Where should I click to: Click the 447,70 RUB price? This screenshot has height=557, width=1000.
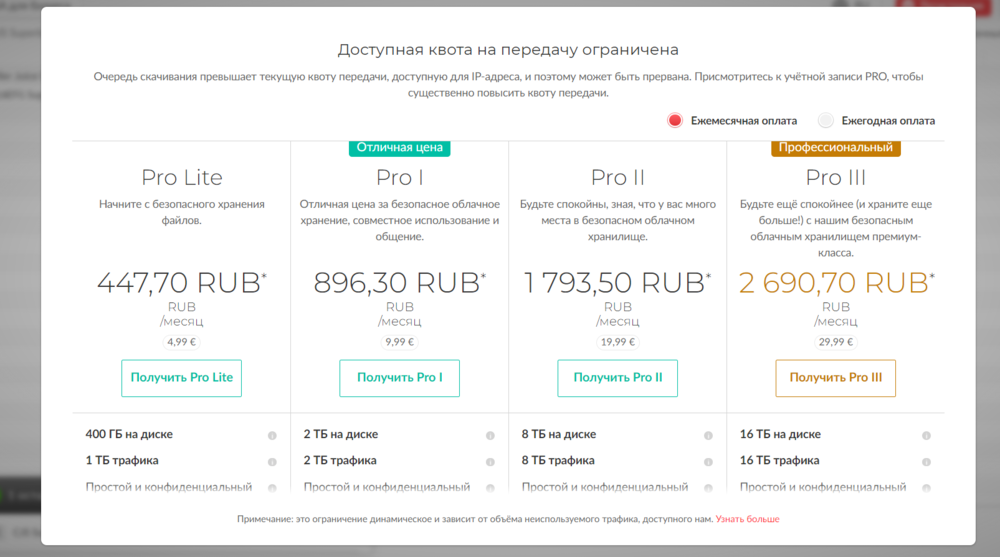point(182,283)
